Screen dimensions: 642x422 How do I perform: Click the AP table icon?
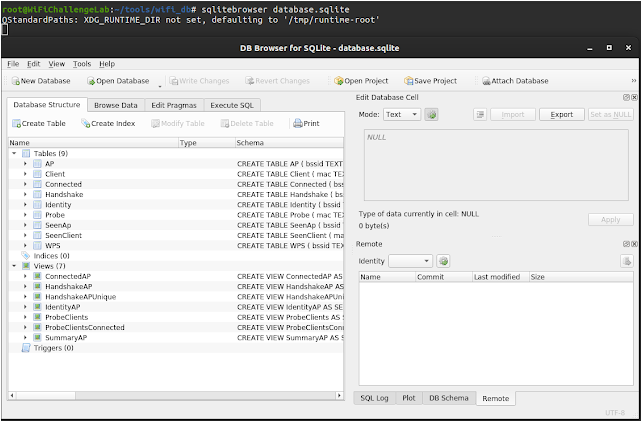[37, 164]
